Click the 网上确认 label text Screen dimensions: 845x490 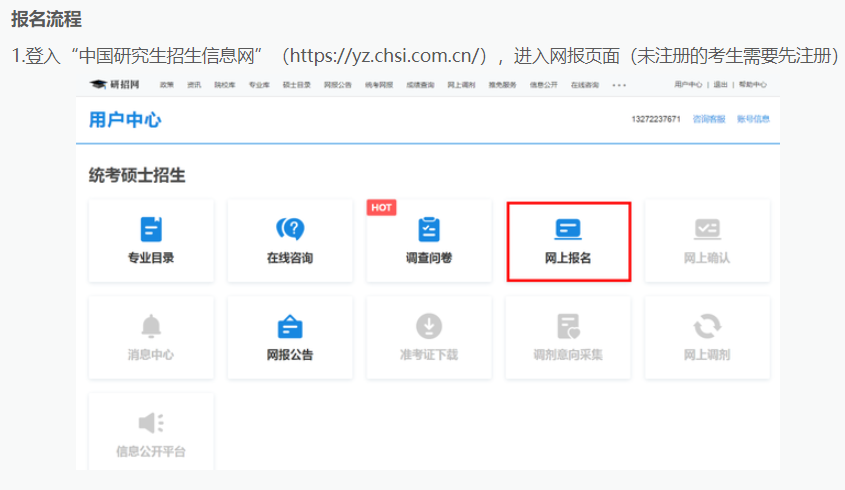[x=707, y=258]
